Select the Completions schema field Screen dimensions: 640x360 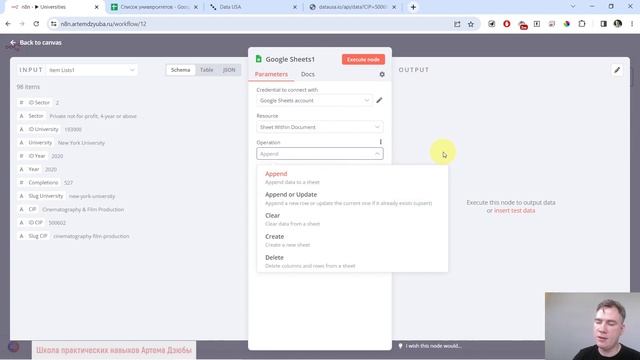coord(39,182)
